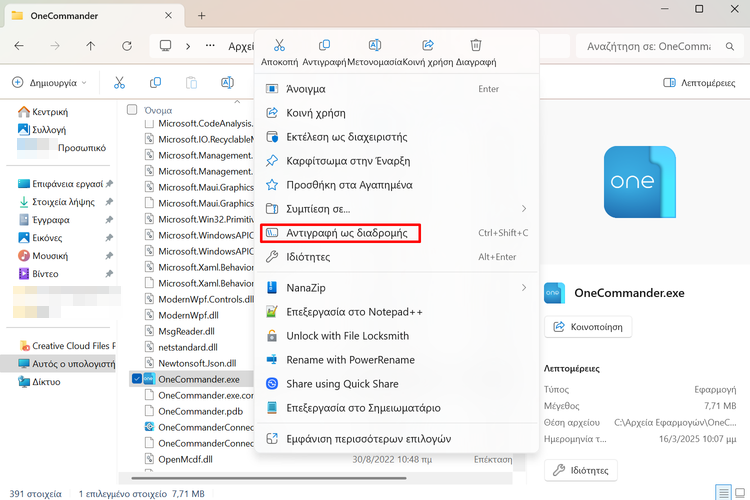750x500 pixels.
Task: Toggle the Λεπτομέρειες details pane
Action: click(699, 83)
